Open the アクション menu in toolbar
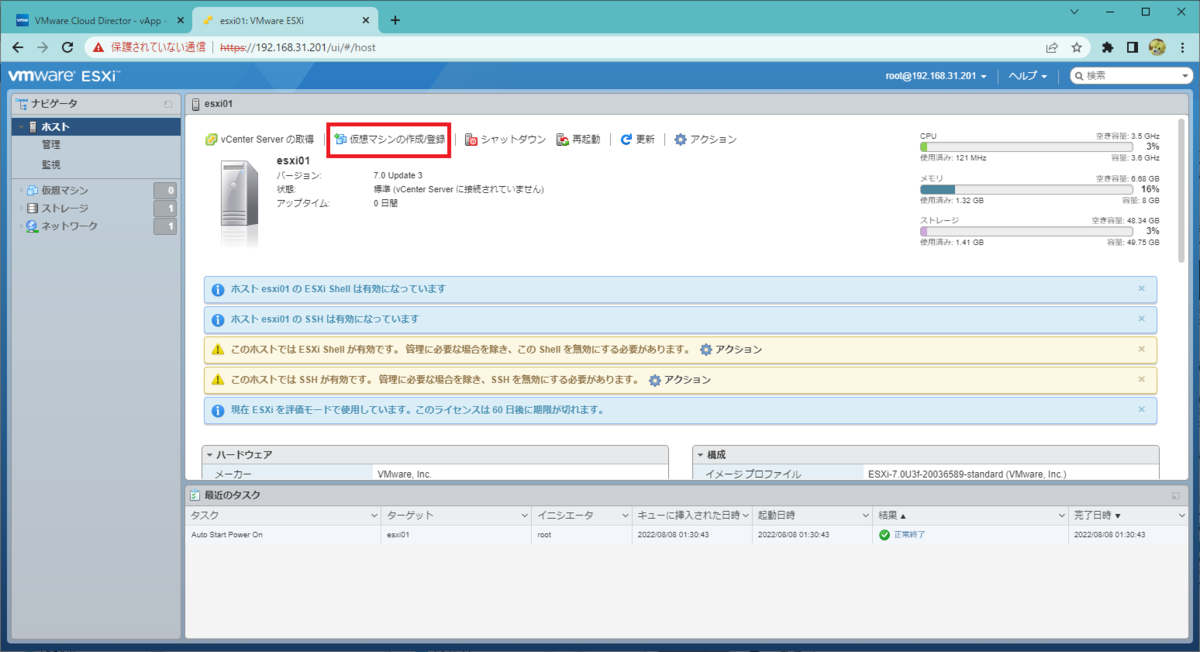Screen dimensions: 1200x652 pyautogui.click(x=705, y=139)
